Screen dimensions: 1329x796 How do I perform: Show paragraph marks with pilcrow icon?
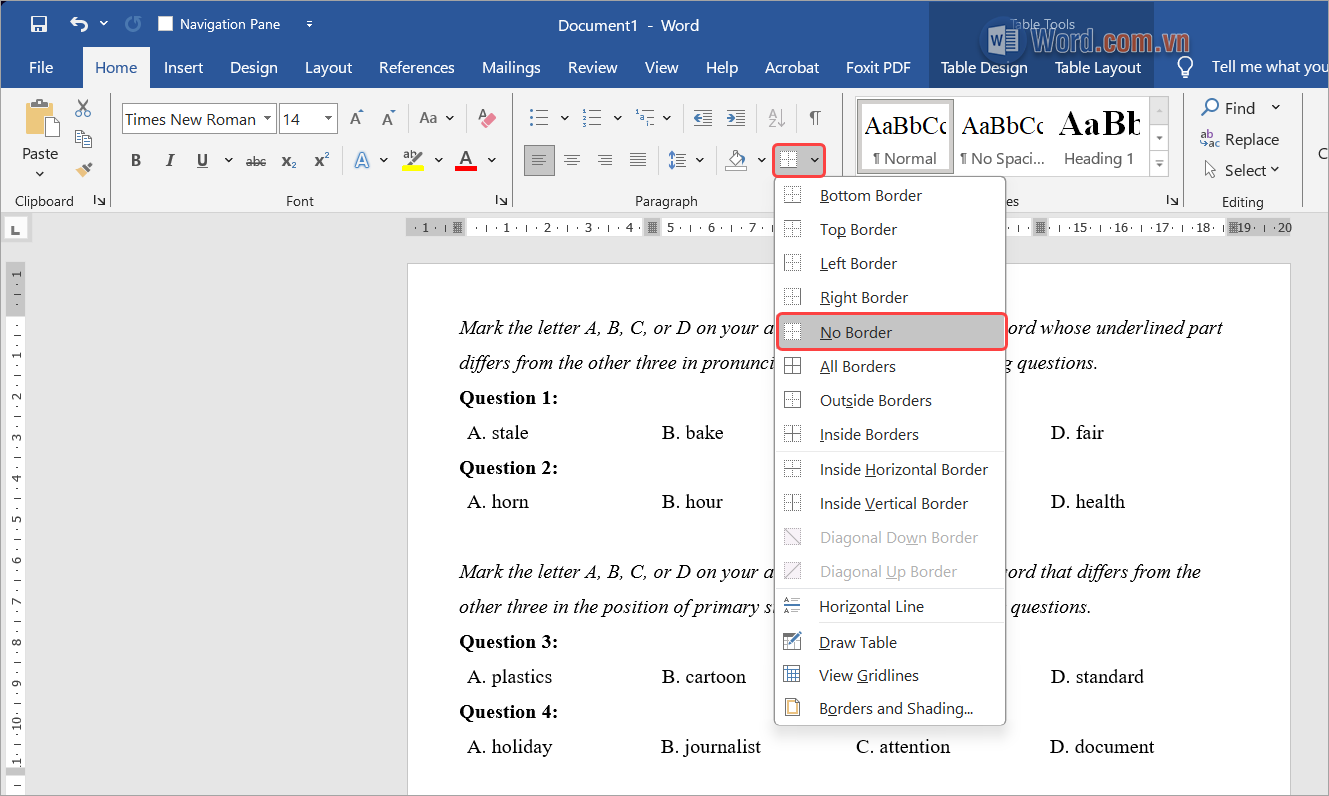pyautogui.click(x=815, y=118)
